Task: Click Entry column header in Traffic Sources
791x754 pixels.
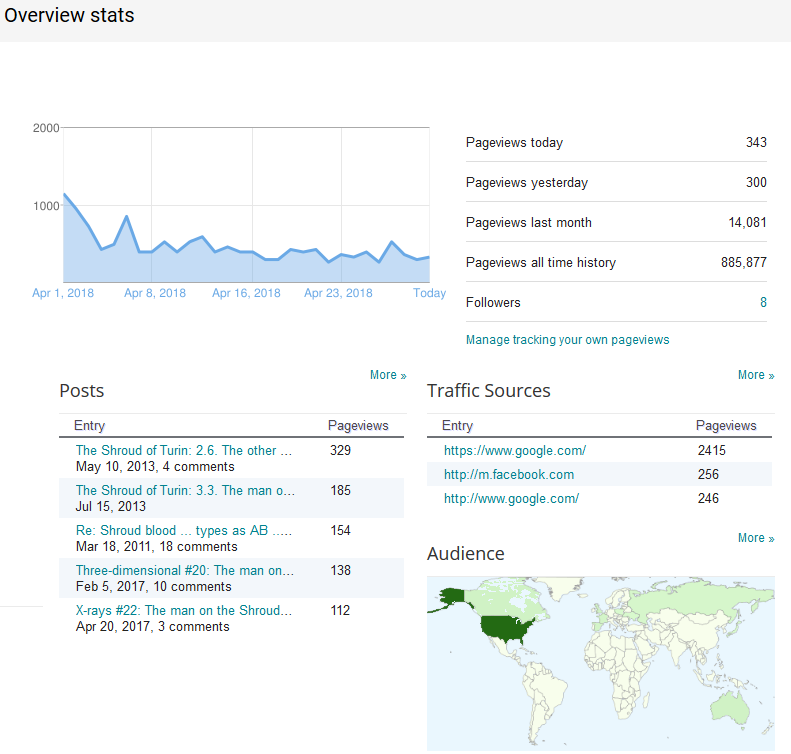Action: [x=457, y=426]
